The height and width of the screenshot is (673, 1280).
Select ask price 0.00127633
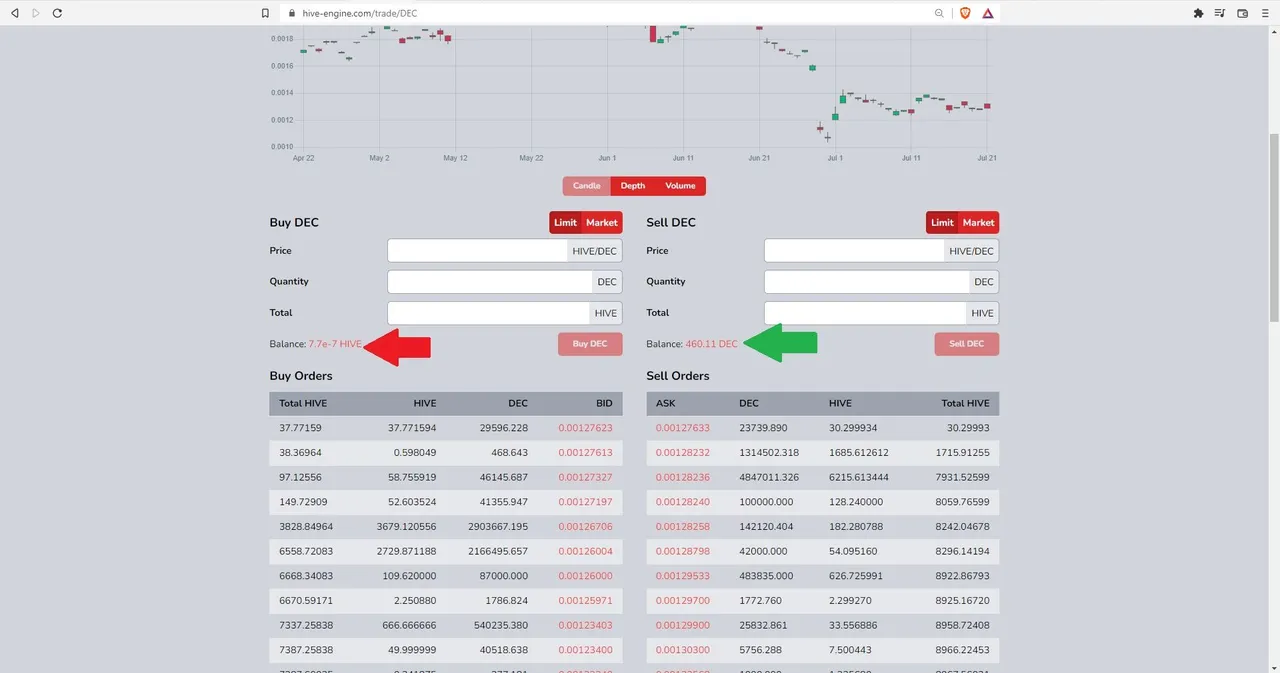pos(683,428)
